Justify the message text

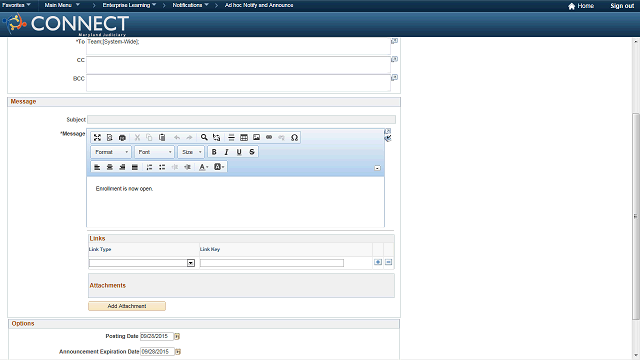135,167
